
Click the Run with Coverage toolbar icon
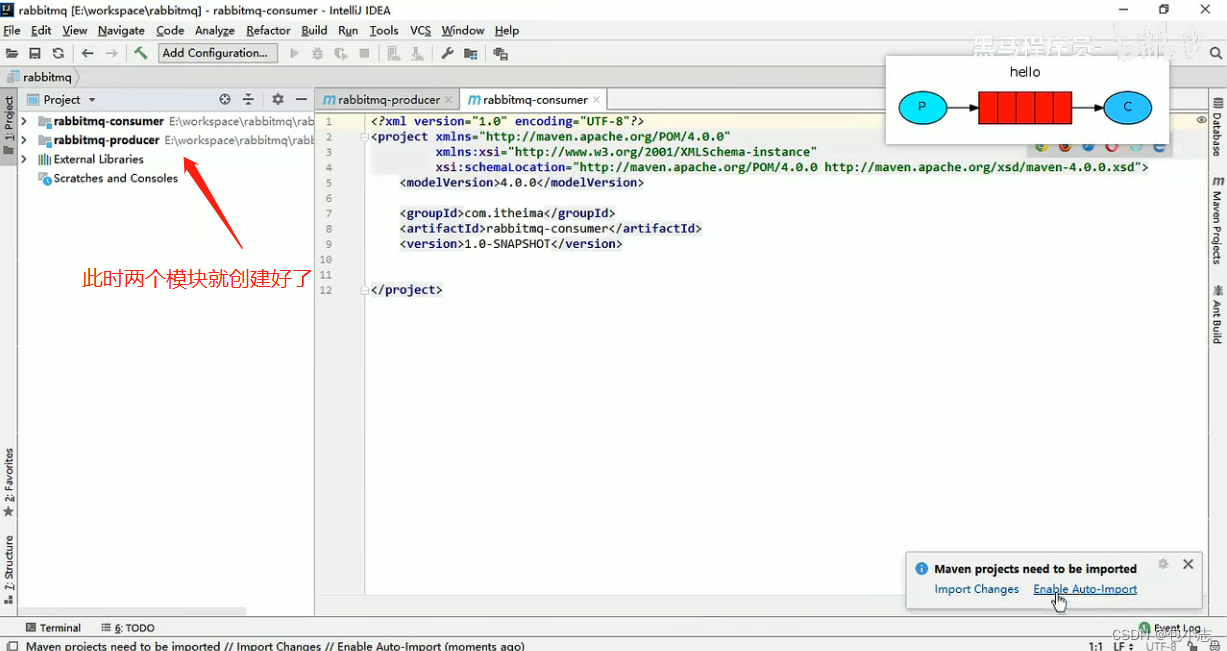[341, 54]
